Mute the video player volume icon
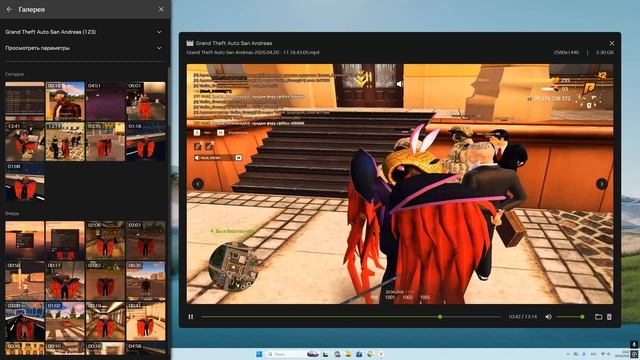 coord(548,317)
